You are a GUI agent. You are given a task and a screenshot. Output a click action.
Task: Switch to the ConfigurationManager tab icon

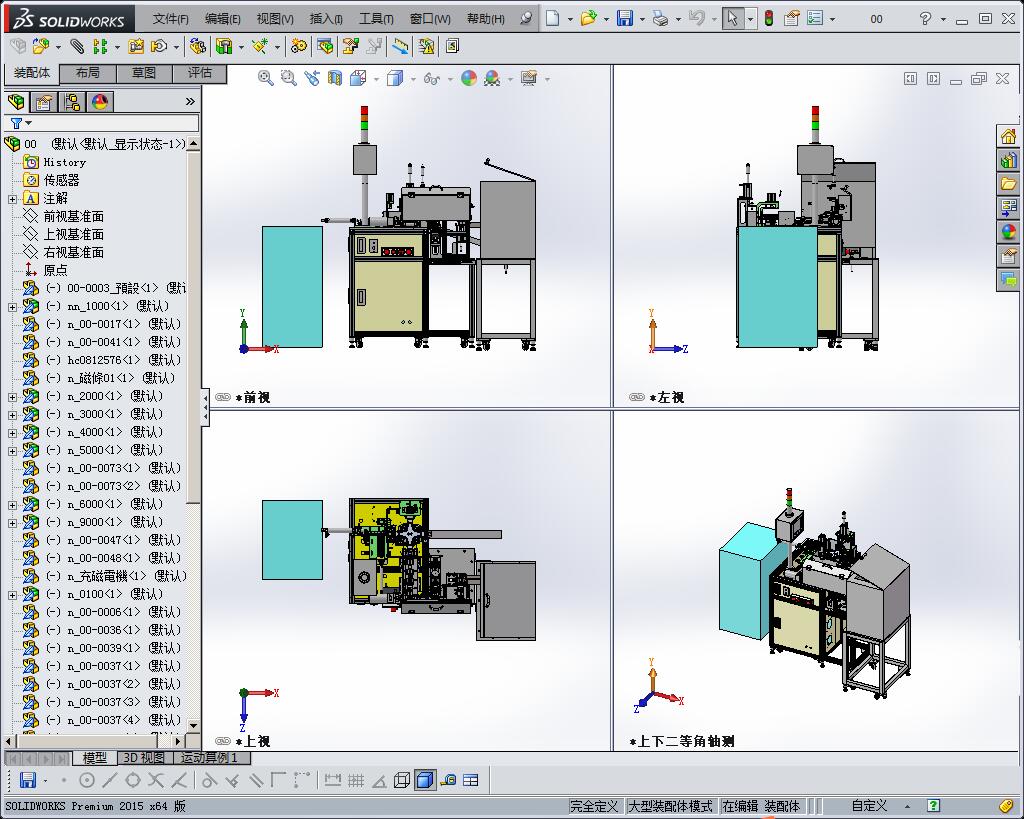tap(72, 102)
